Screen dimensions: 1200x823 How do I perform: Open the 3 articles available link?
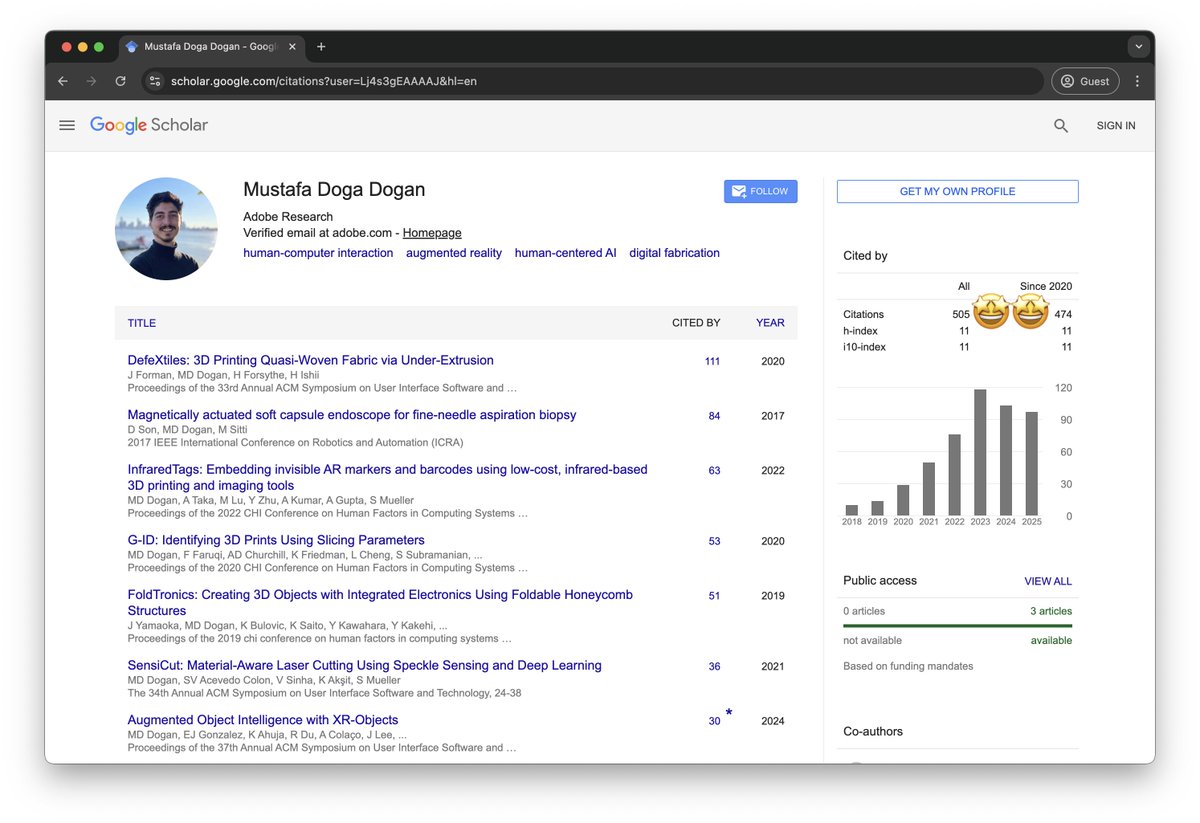[x=1051, y=611]
